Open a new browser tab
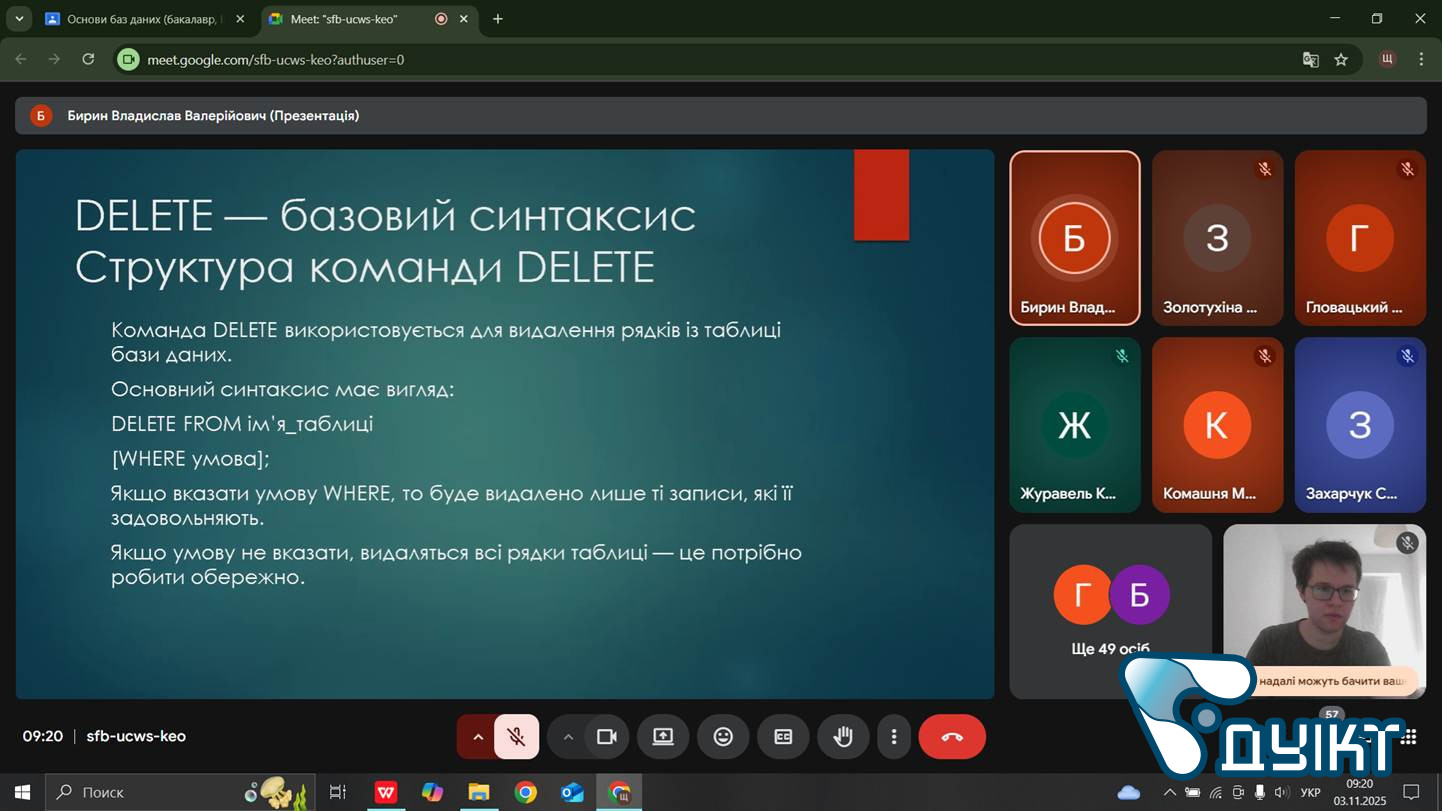This screenshot has width=1442, height=811. click(x=498, y=19)
